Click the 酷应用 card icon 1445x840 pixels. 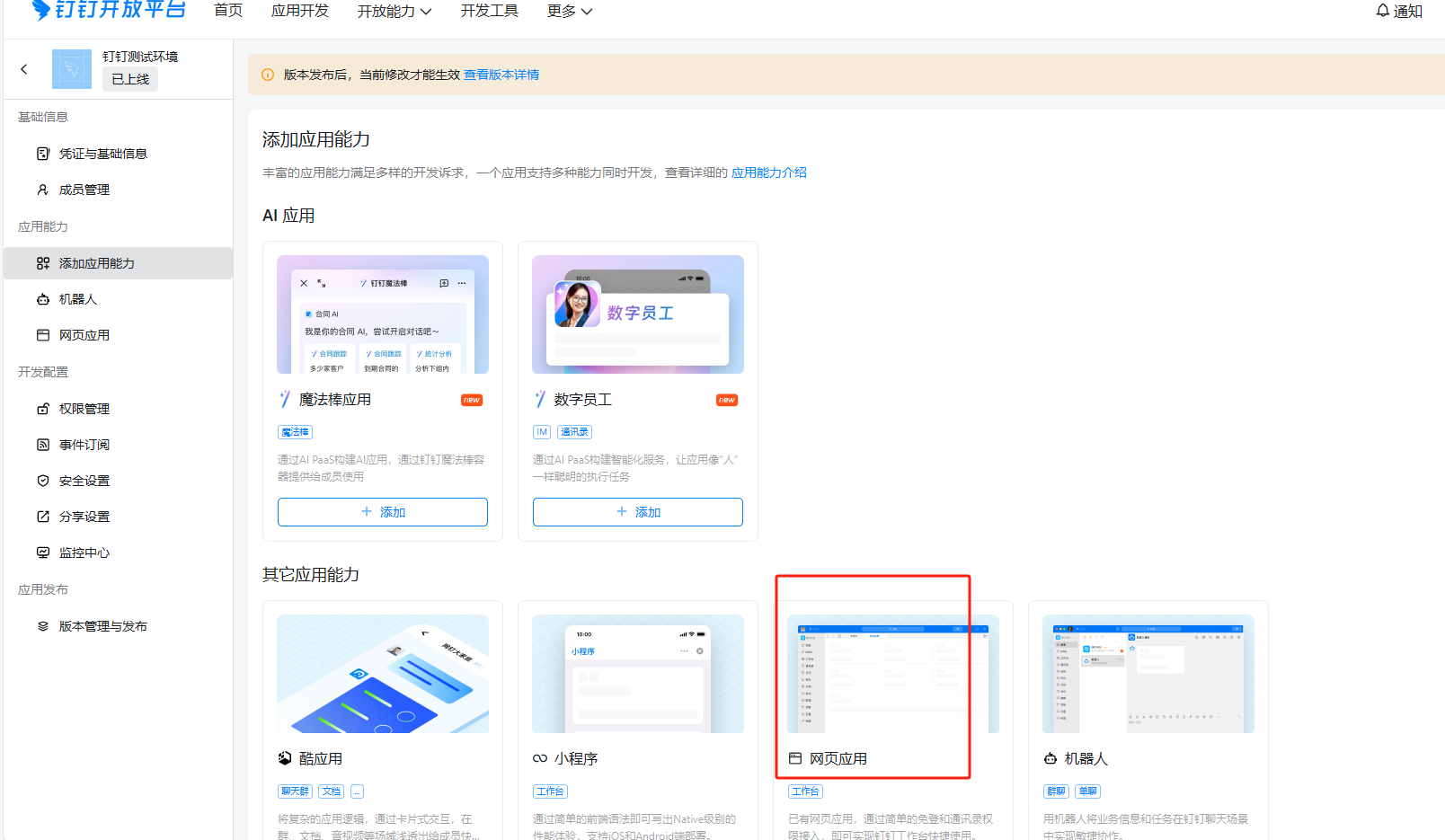285,758
